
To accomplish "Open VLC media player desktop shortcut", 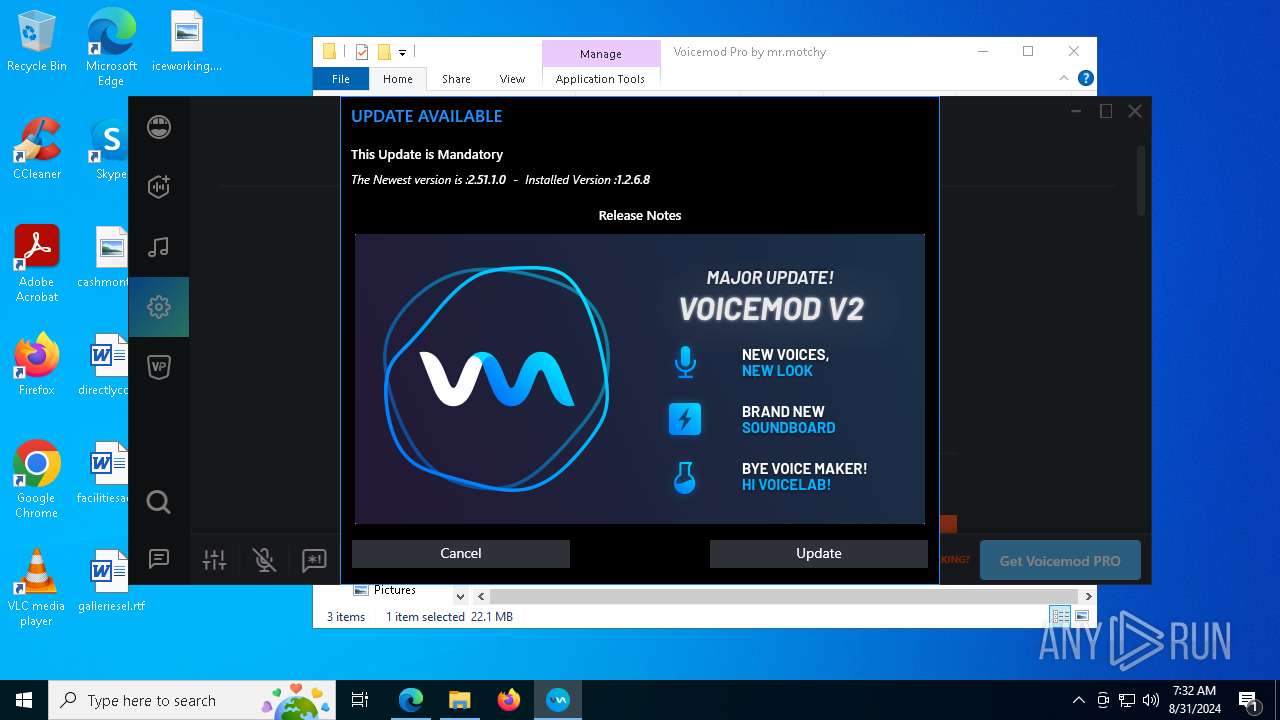I will [37, 587].
